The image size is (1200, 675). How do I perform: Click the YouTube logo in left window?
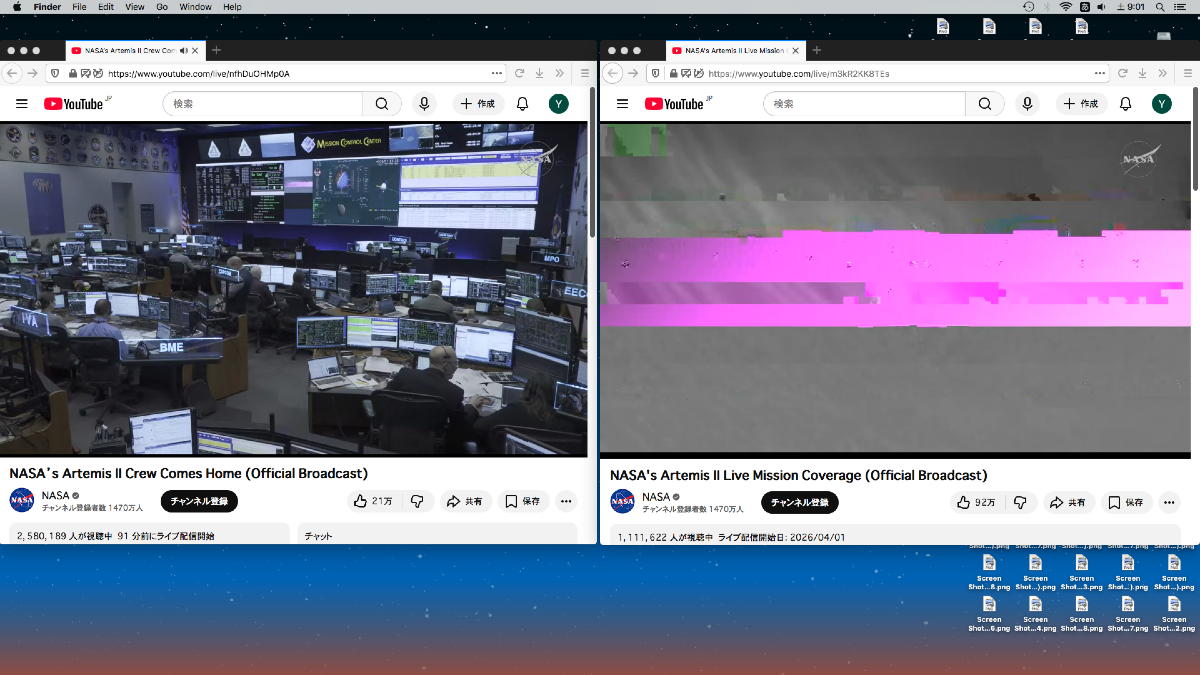76,103
